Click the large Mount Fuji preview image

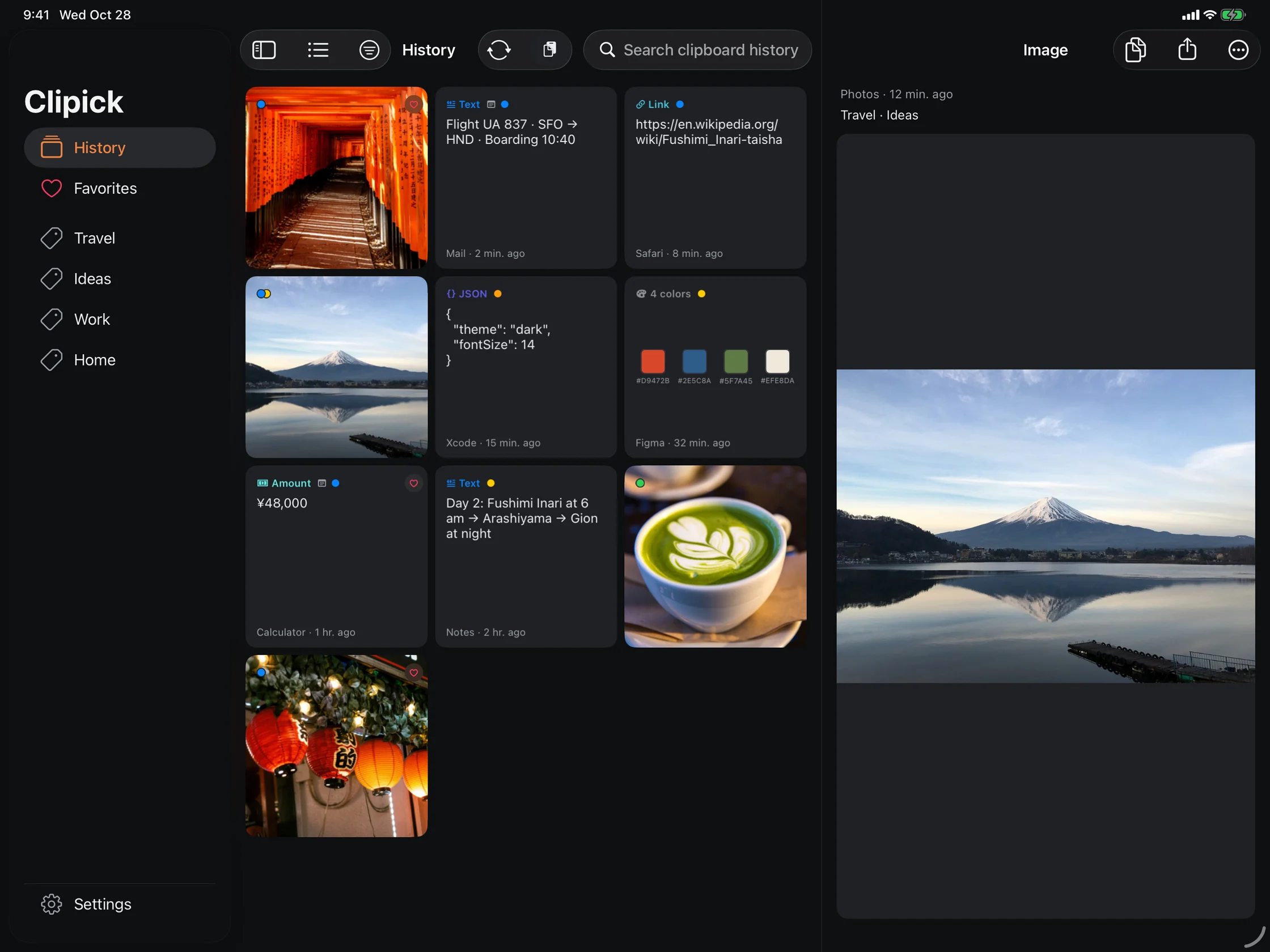pyautogui.click(x=1045, y=526)
